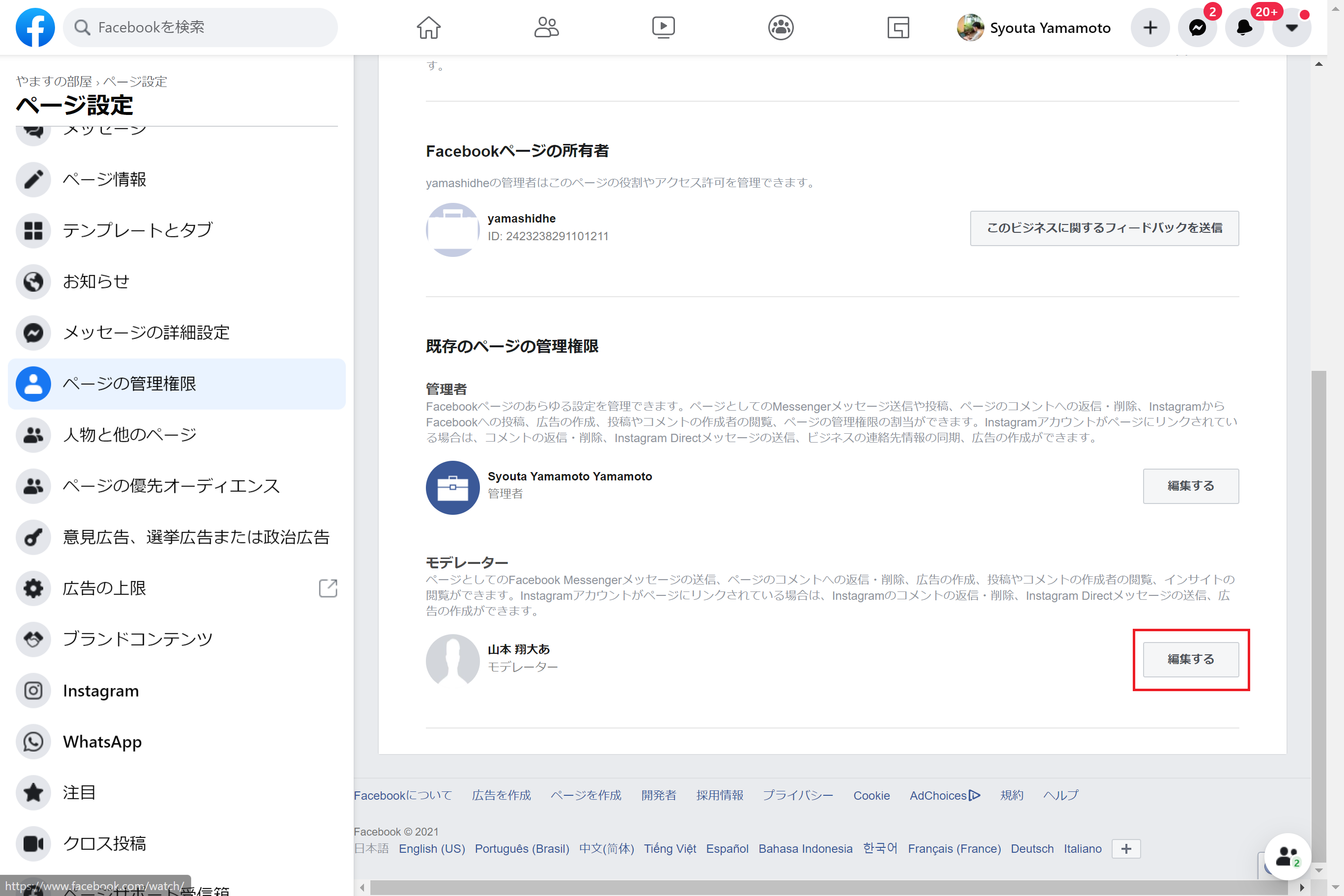Click the 広告の上限 gear icon
This screenshot has height=896, width=1344.
coord(33,588)
